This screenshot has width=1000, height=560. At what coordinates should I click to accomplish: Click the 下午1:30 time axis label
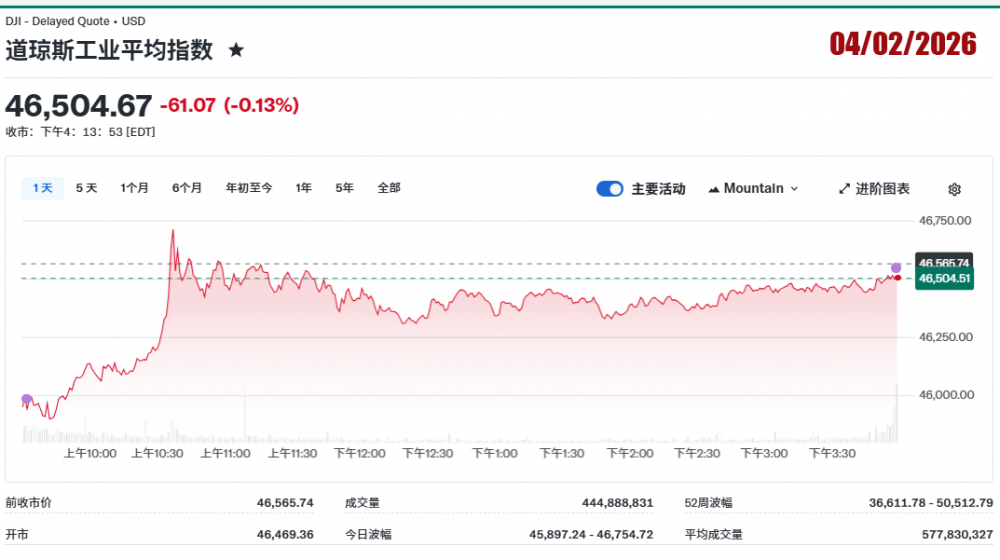coord(562,453)
